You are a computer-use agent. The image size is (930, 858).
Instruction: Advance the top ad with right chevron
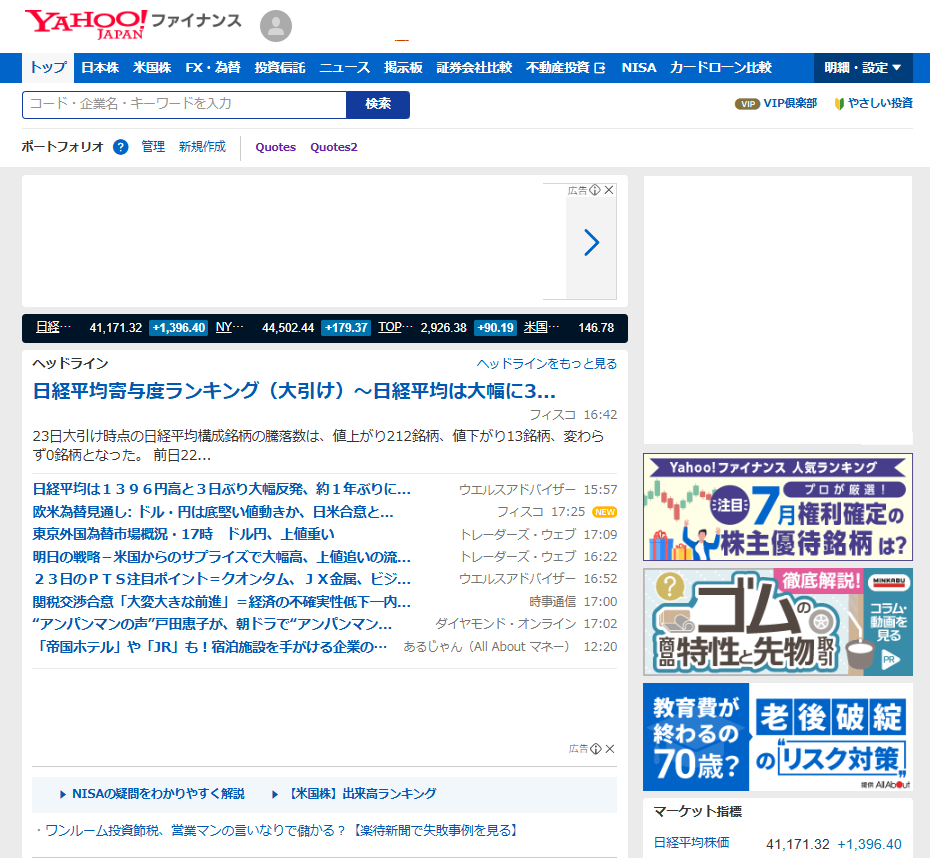tap(591, 243)
